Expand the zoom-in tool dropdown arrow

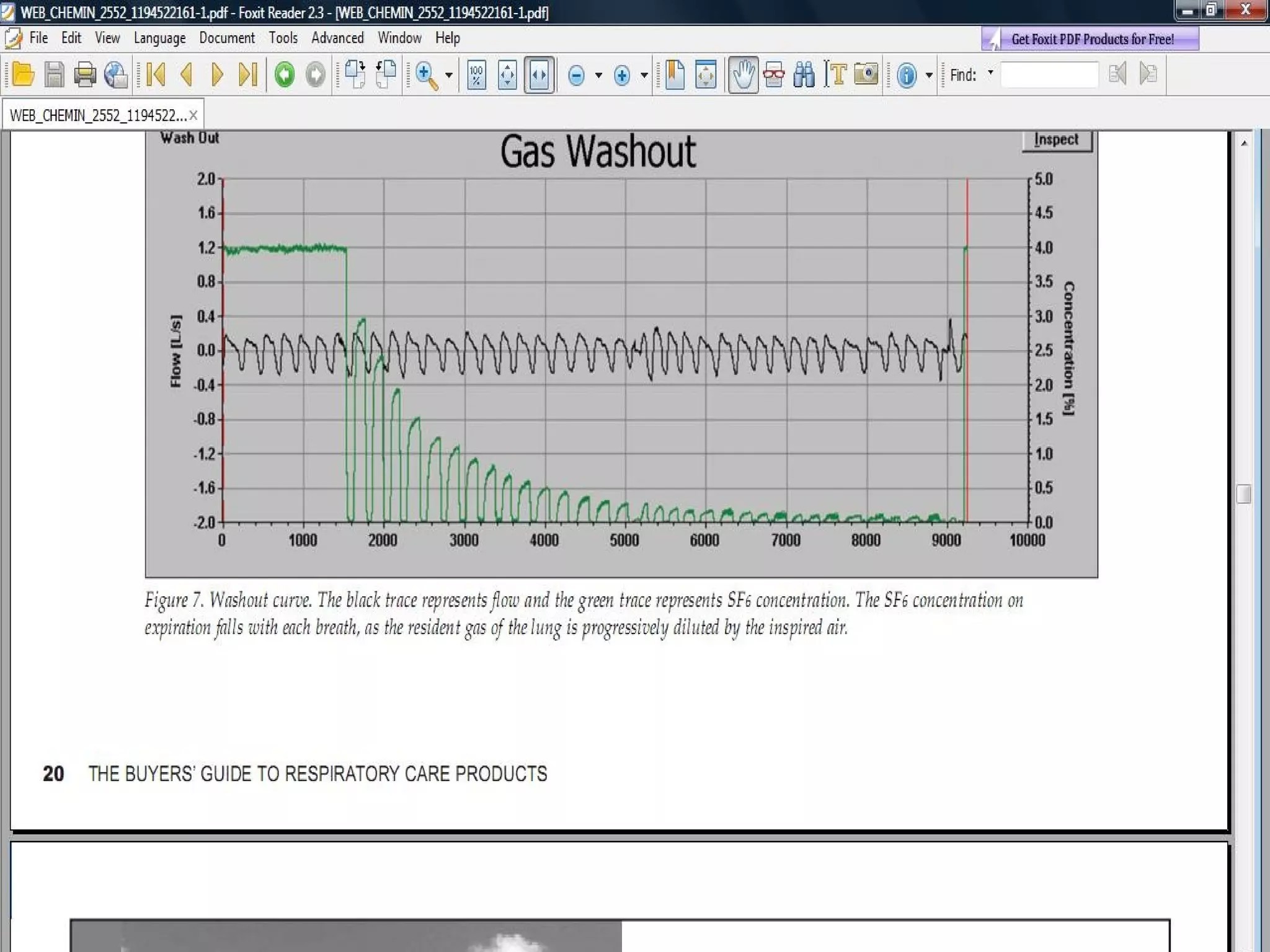[x=449, y=76]
